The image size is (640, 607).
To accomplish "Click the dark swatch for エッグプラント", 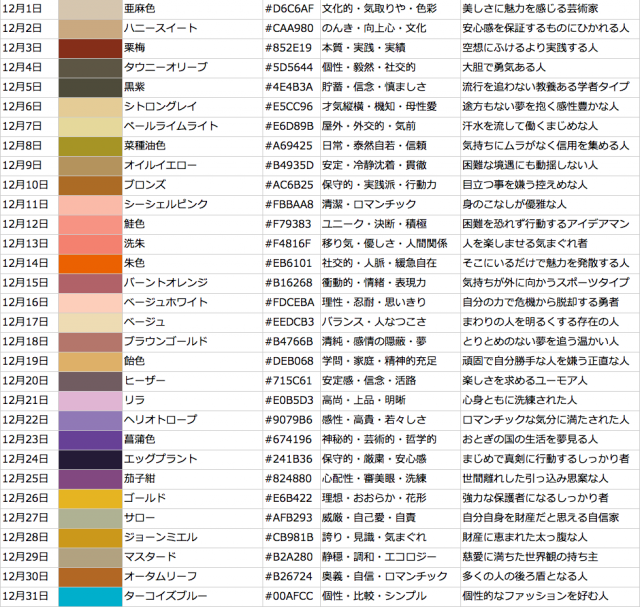I will [x=90, y=459].
